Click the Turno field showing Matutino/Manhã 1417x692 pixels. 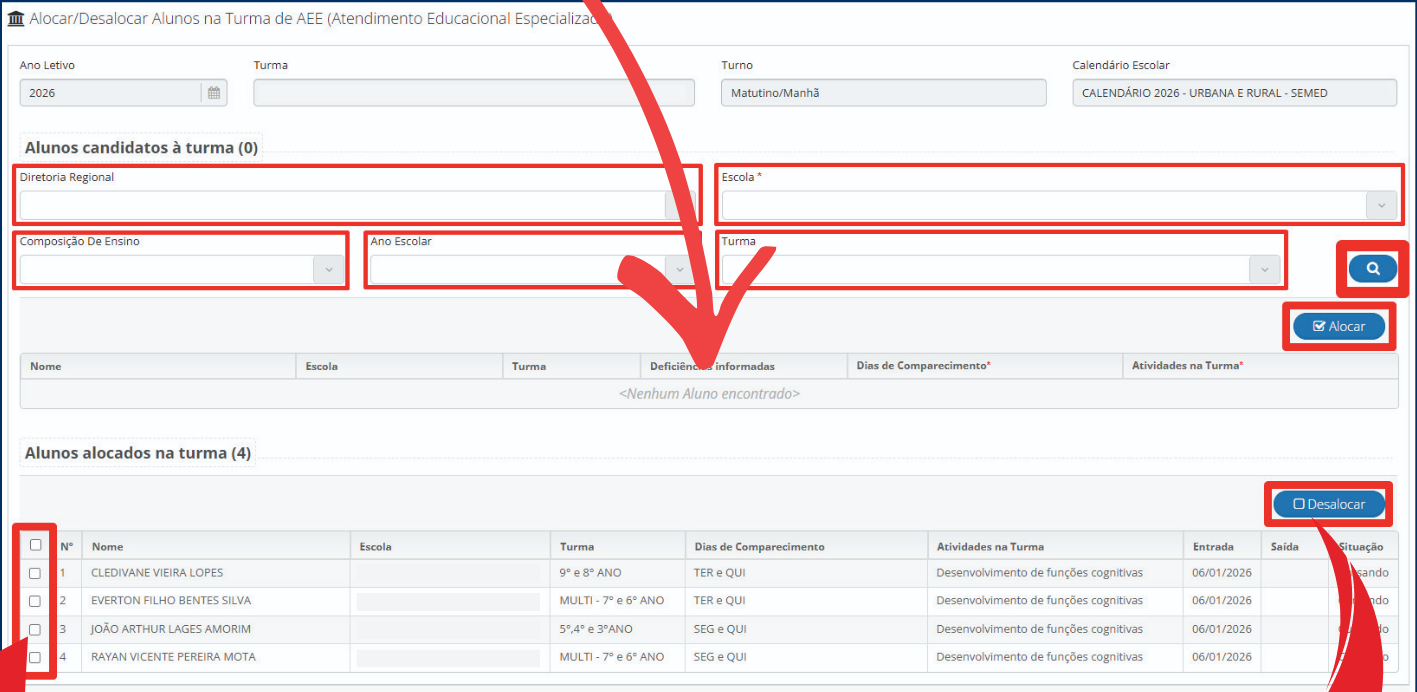(x=882, y=93)
